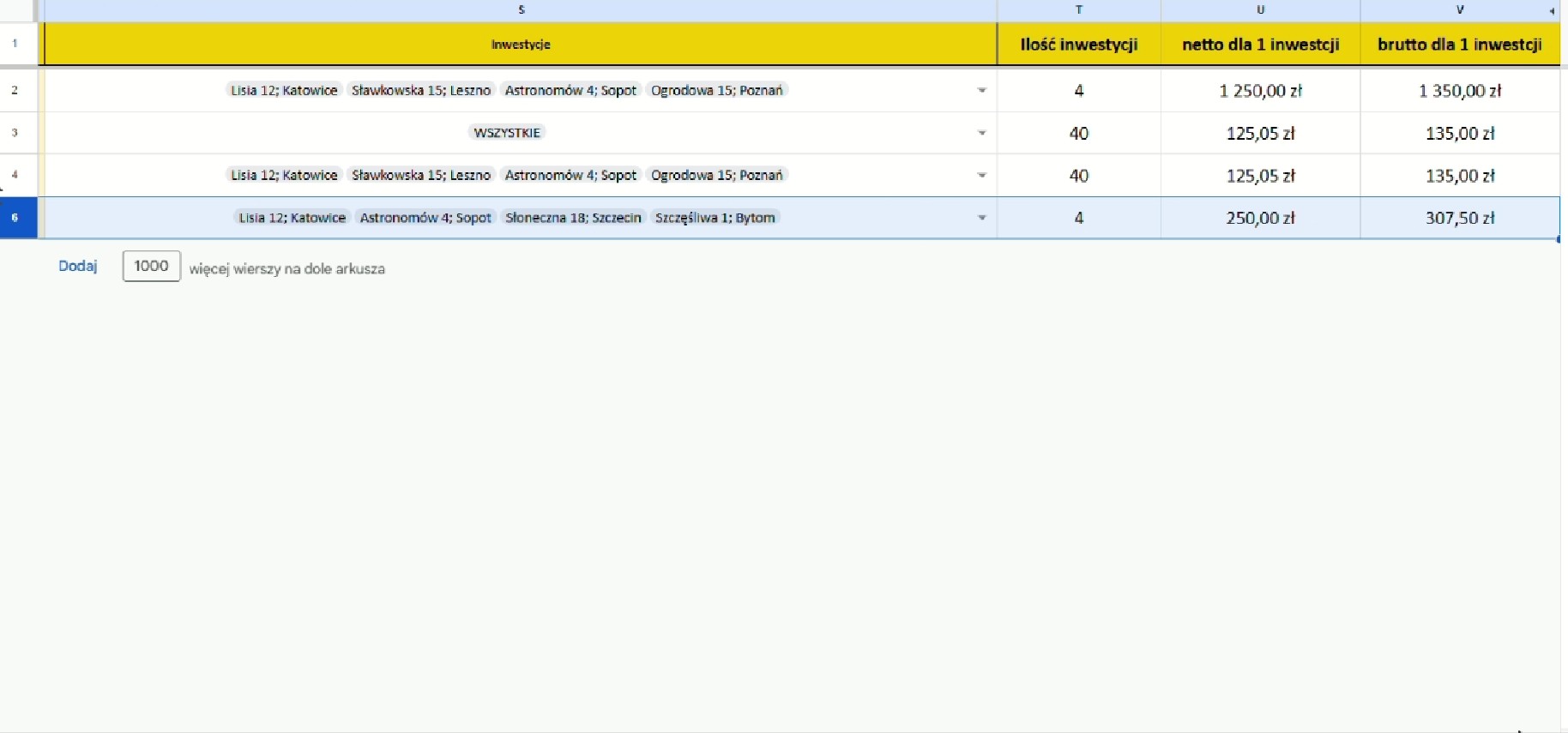Click the column expand arrow beside V

click(x=1552, y=11)
